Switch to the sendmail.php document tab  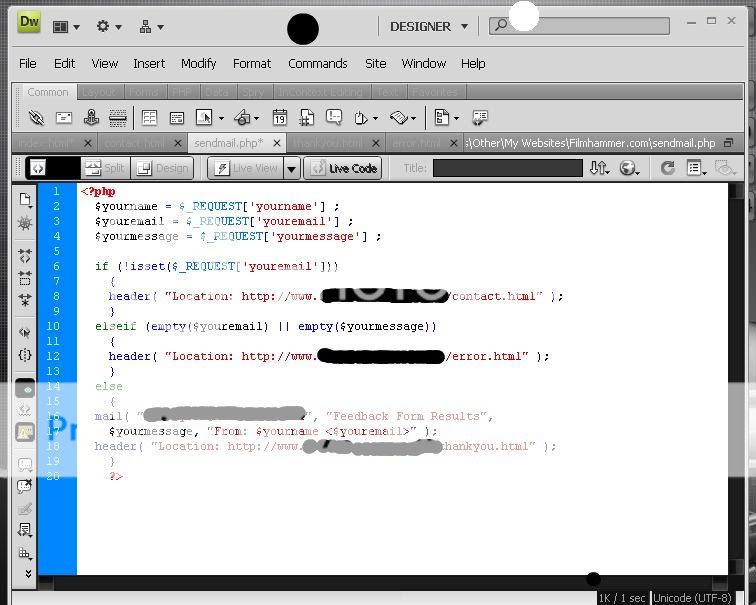pyautogui.click(x=228, y=143)
